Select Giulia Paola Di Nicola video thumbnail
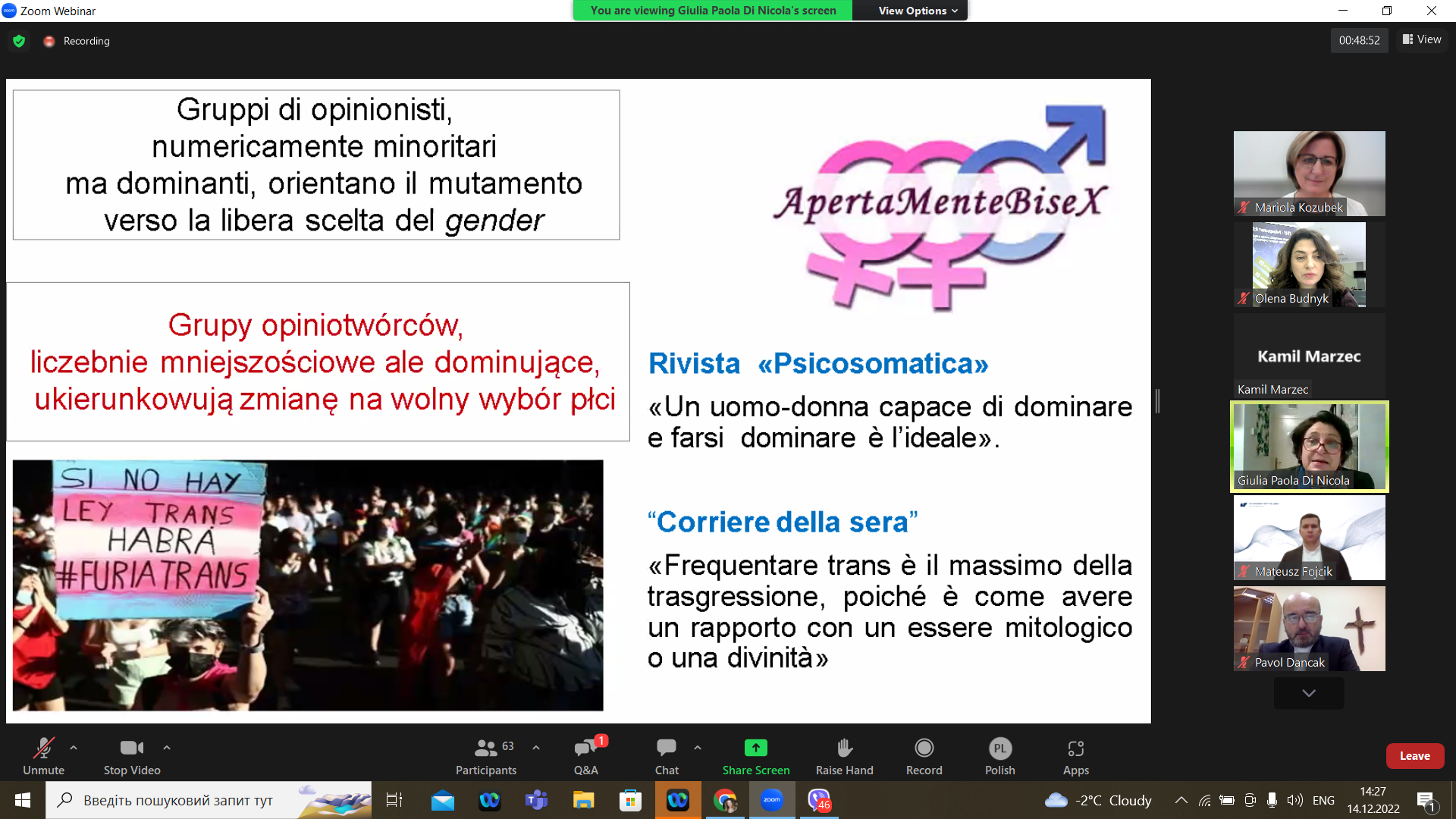 [1309, 447]
